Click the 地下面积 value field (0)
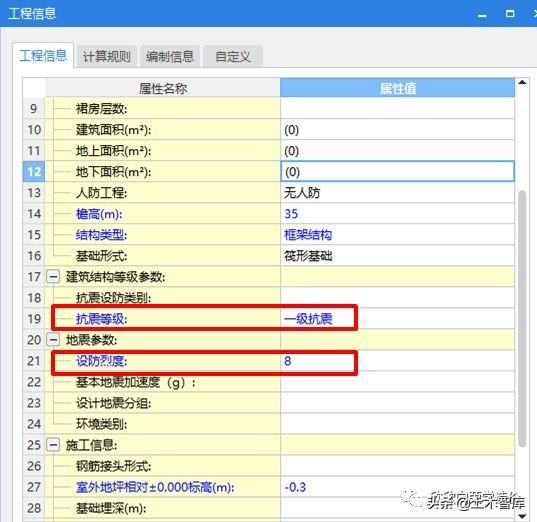Image resolution: width=537 pixels, height=522 pixels. [x=397, y=172]
